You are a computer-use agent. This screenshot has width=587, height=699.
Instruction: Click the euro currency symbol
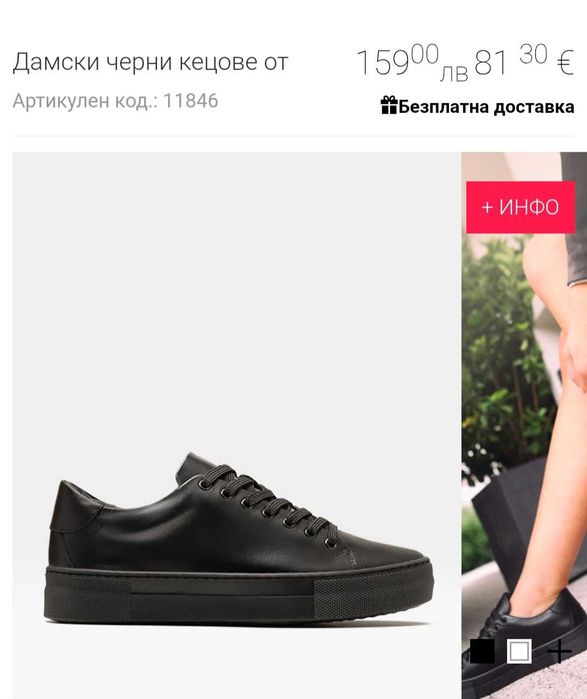[565, 63]
